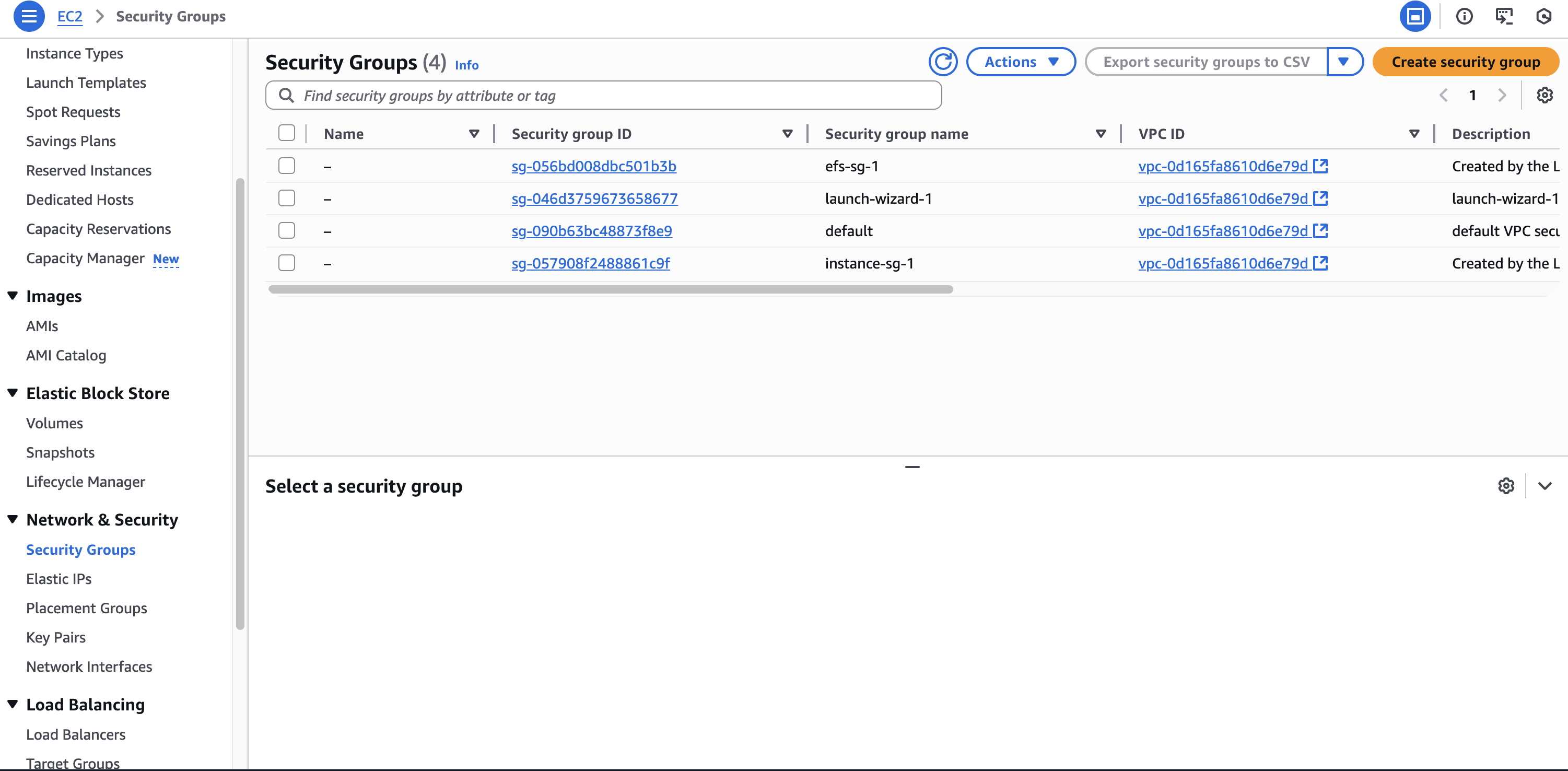
Task: Click the hexagon settings icon top right
Action: pyautogui.click(x=1543, y=16)
